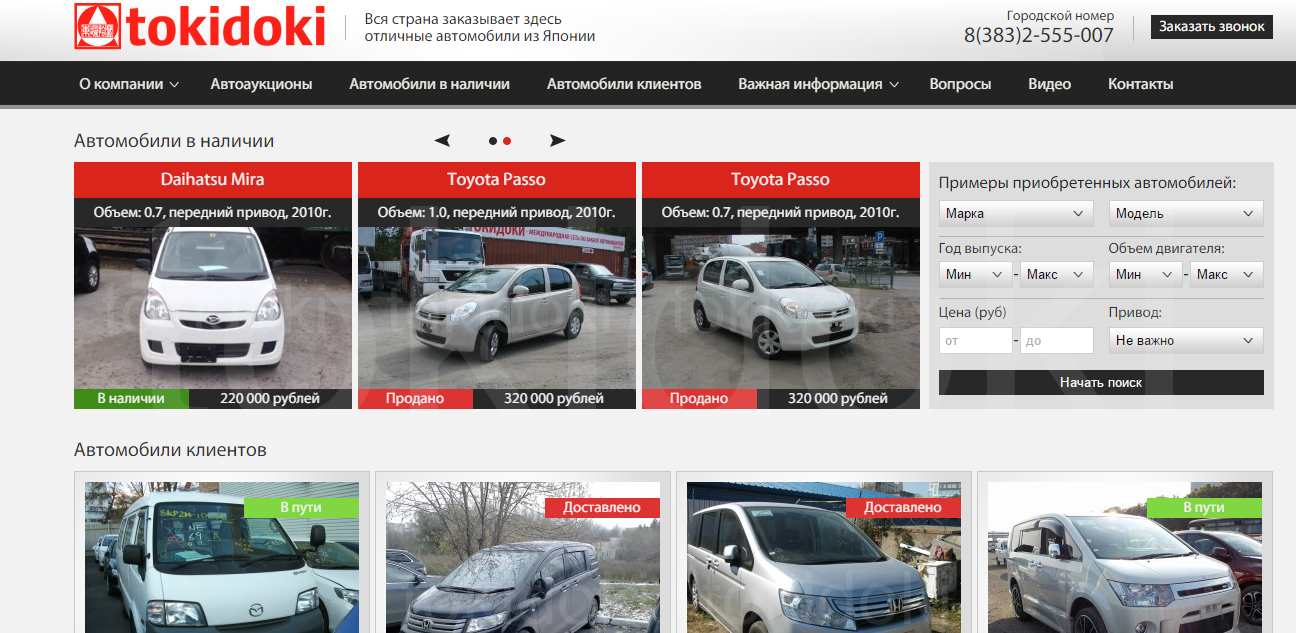Select the second red carousel dot
Image resolution: width=1296 pixels, height=633 pixels.
pyautogui.click(x=507, y=141)
